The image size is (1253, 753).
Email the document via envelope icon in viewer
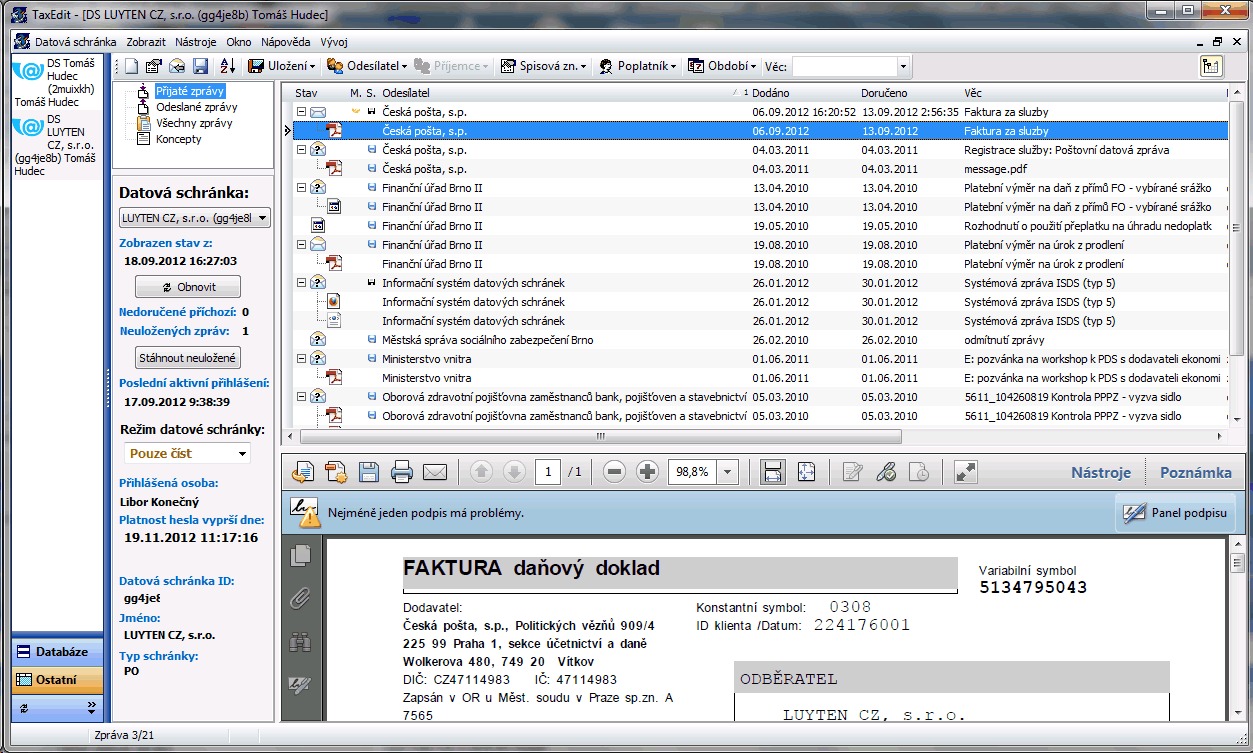434,472
